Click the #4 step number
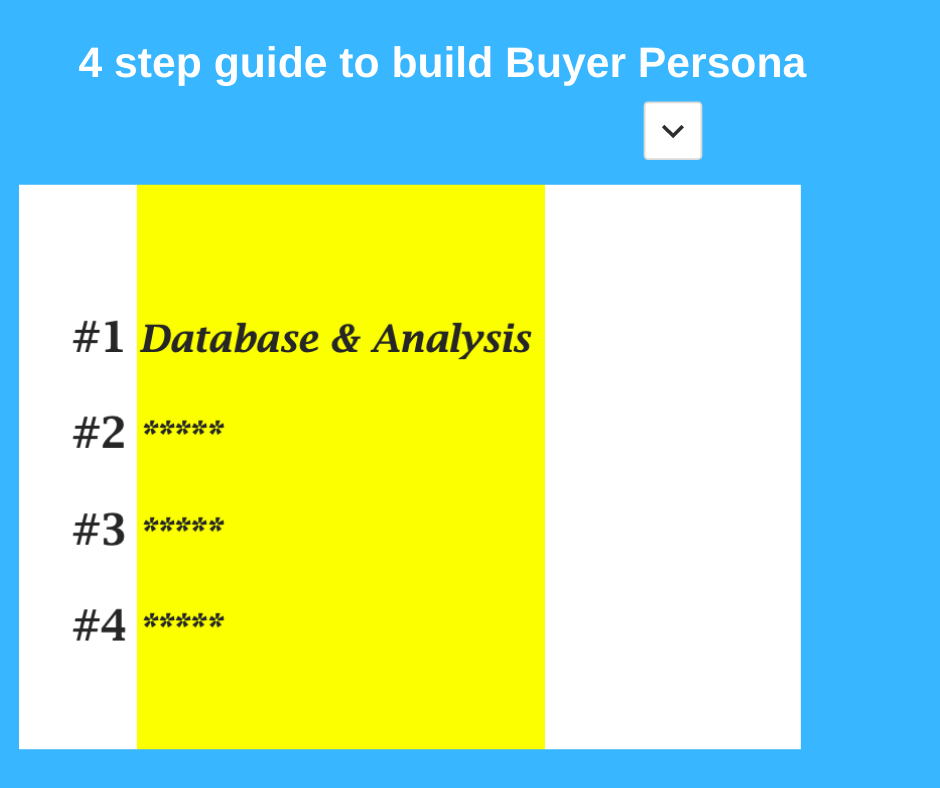The width and height of the screenshot is (940, 788). (99, 625)
